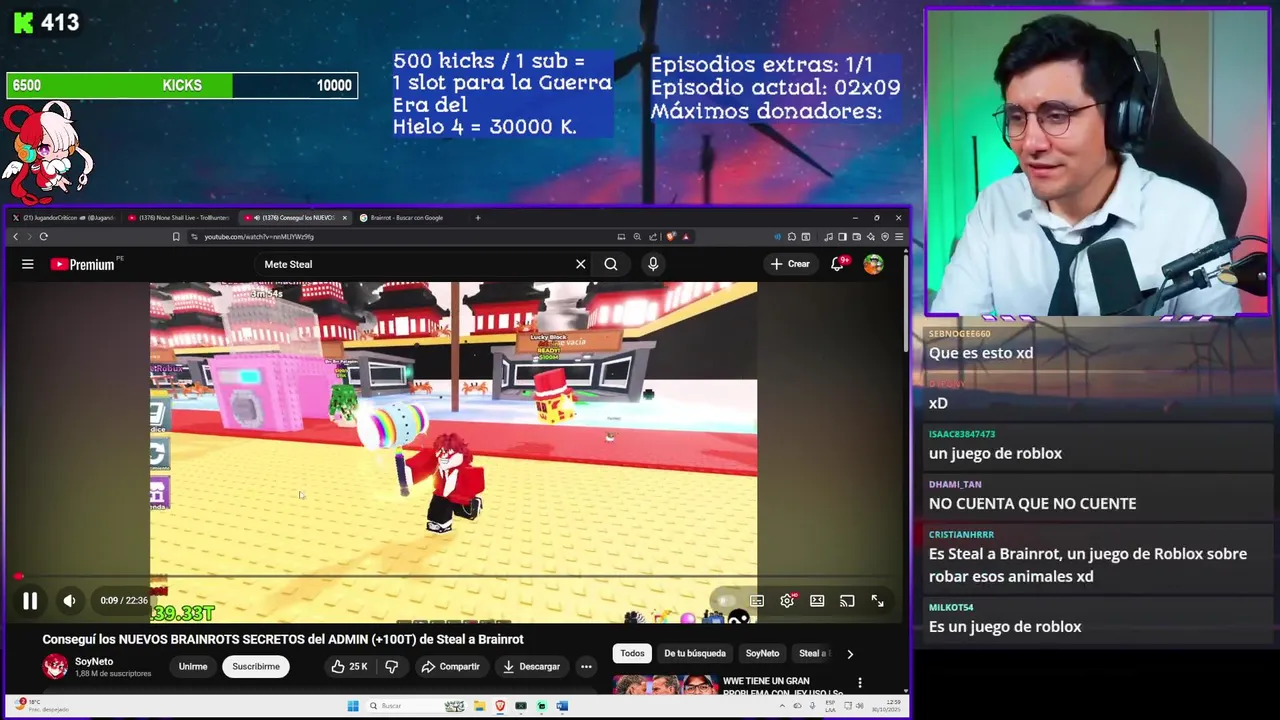Reload the current page
1280x720 pixels.
point(43,237)
